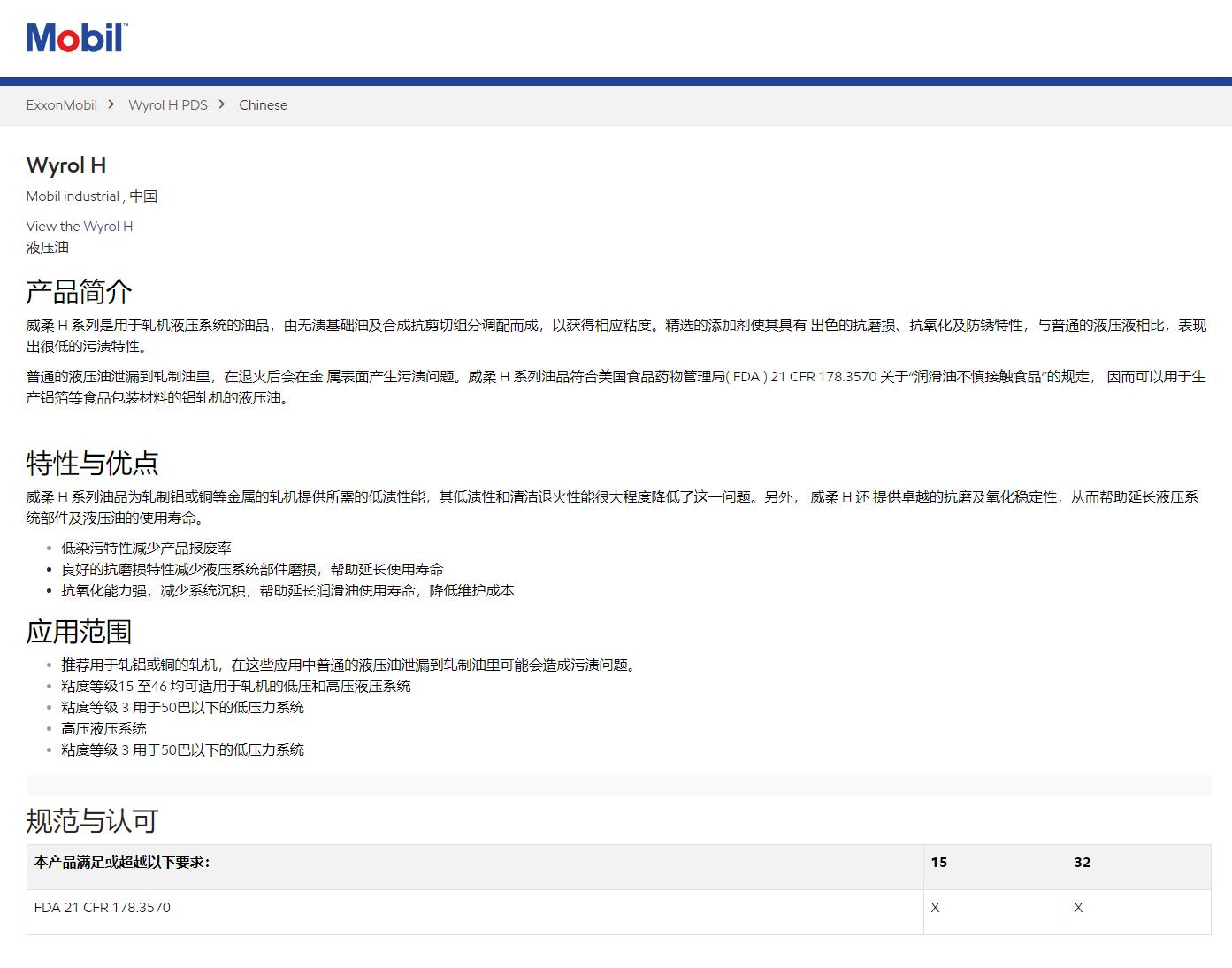
Task: Click the 应用范围 heading
Action: point(80,632)
